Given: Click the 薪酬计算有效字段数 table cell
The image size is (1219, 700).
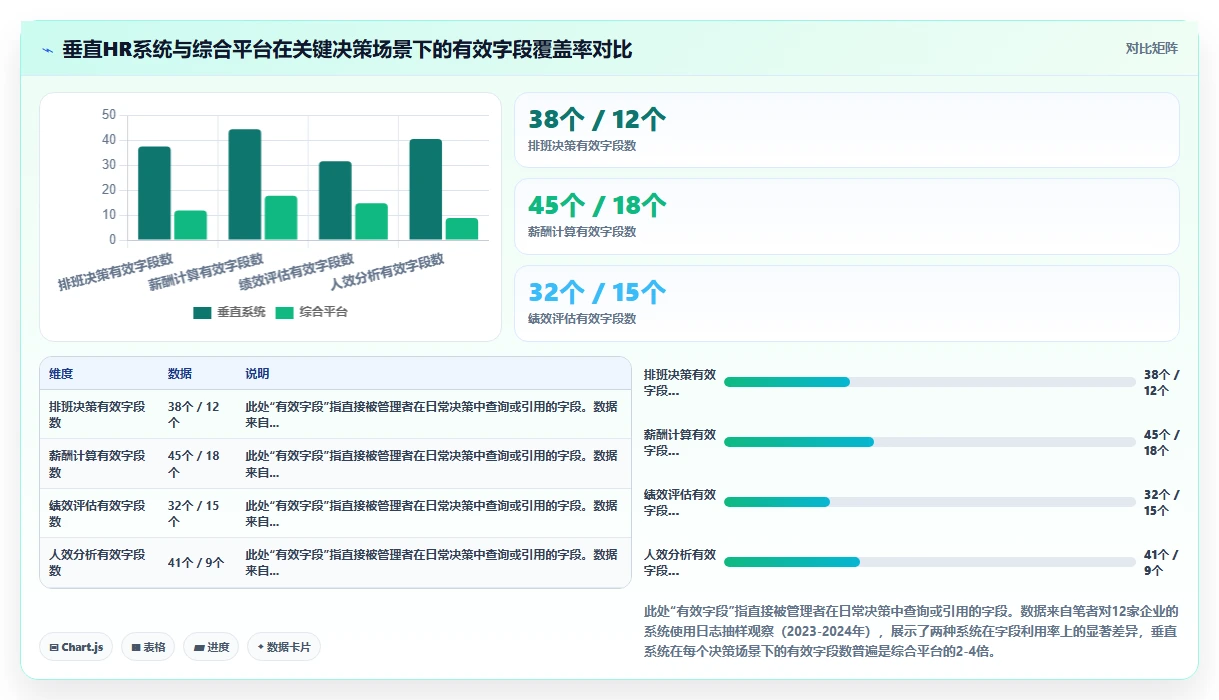Looking at the screenshot, I should 99,464.
